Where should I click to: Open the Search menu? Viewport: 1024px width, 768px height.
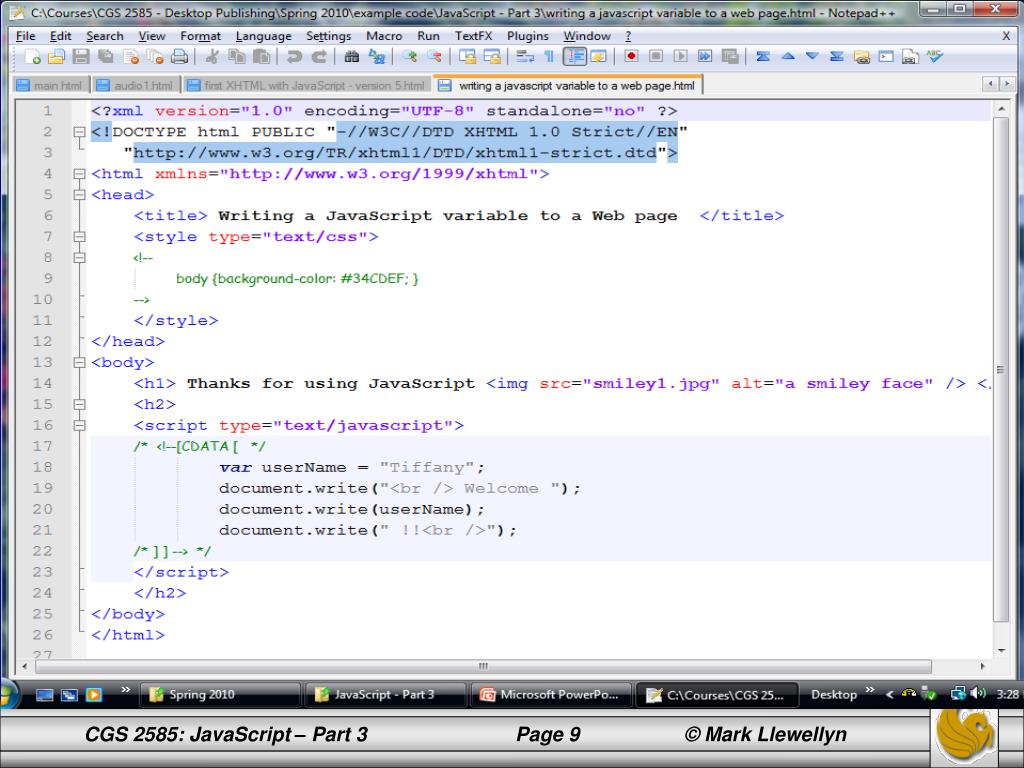[x=104, y=36]
